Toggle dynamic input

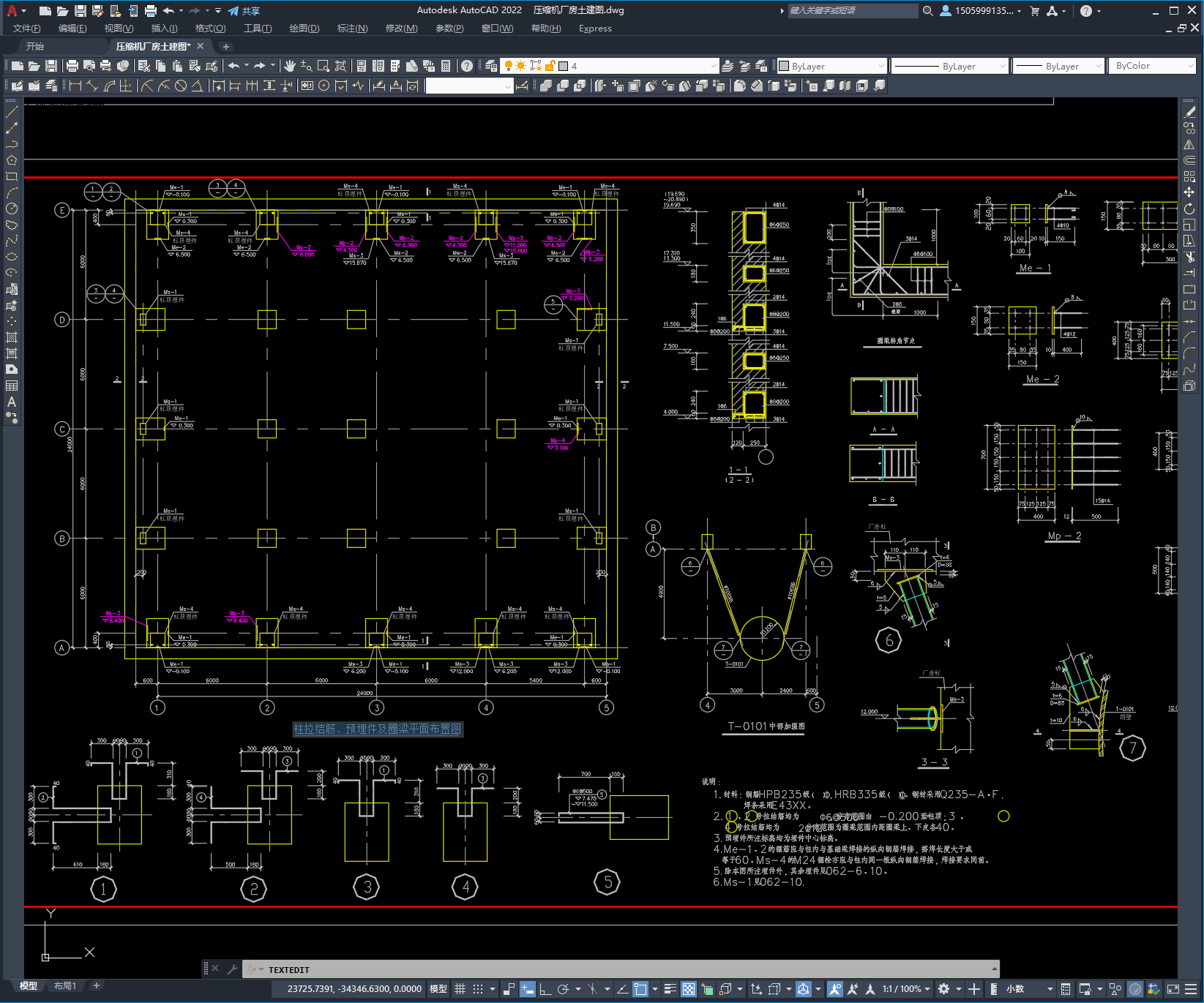(x=528, y=989)
